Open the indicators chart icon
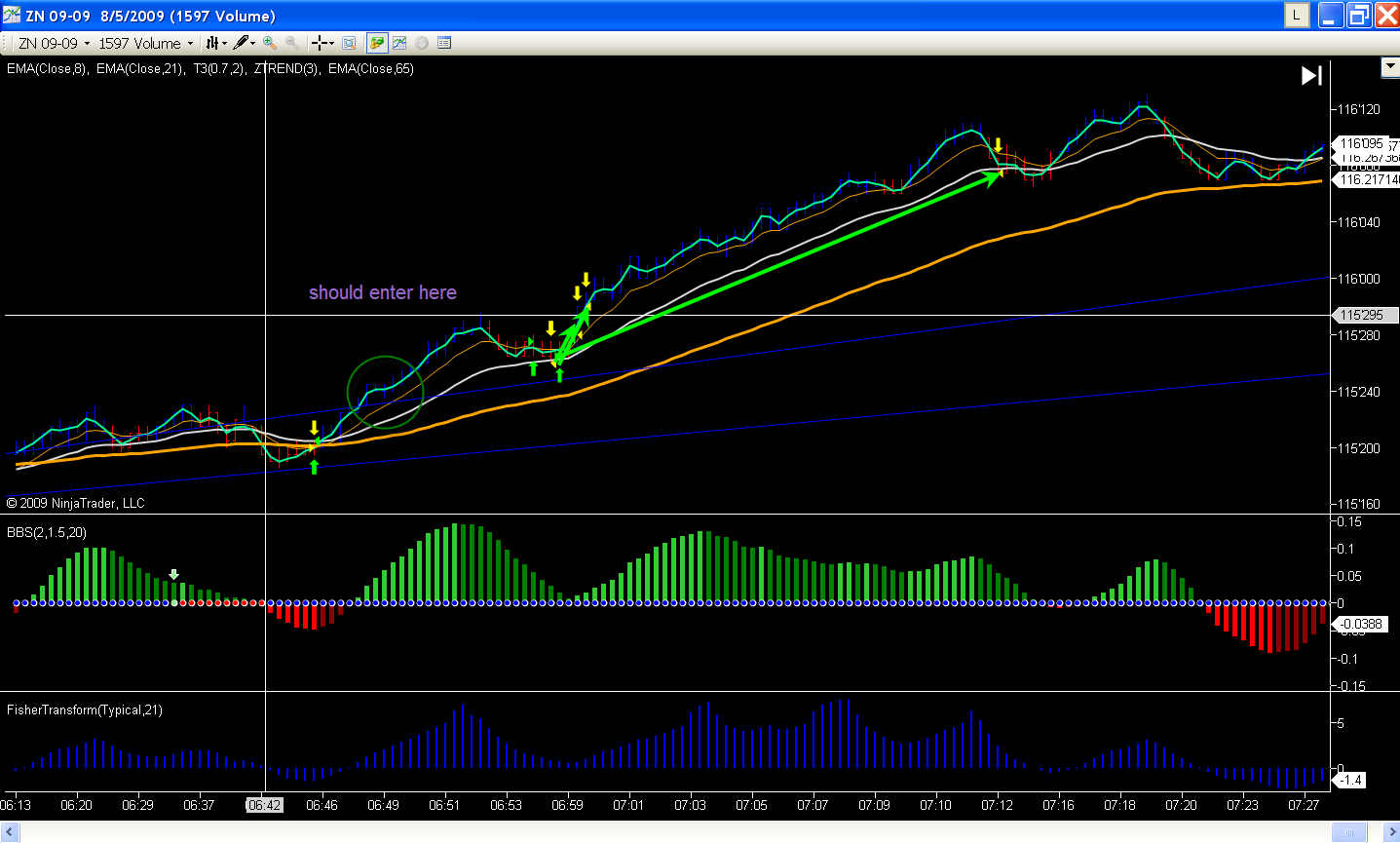The width and height of the screenshot is (1400, 843). pos(399,43)
